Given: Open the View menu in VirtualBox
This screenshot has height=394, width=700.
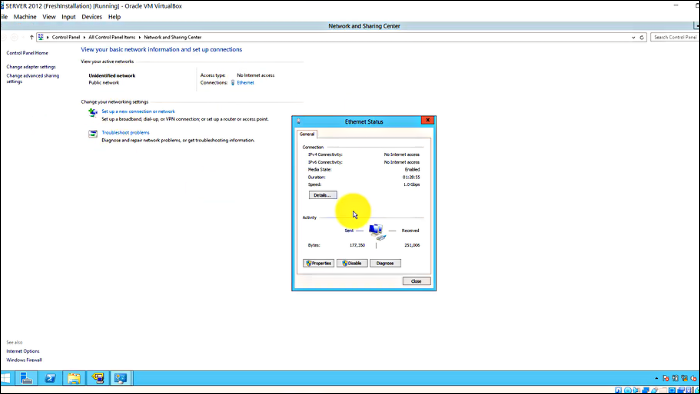Looking at the screenshot, I should [x=49, y=17].
